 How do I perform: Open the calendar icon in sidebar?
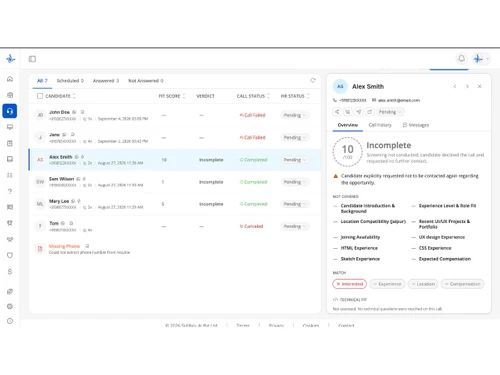(x=10, y=143)
